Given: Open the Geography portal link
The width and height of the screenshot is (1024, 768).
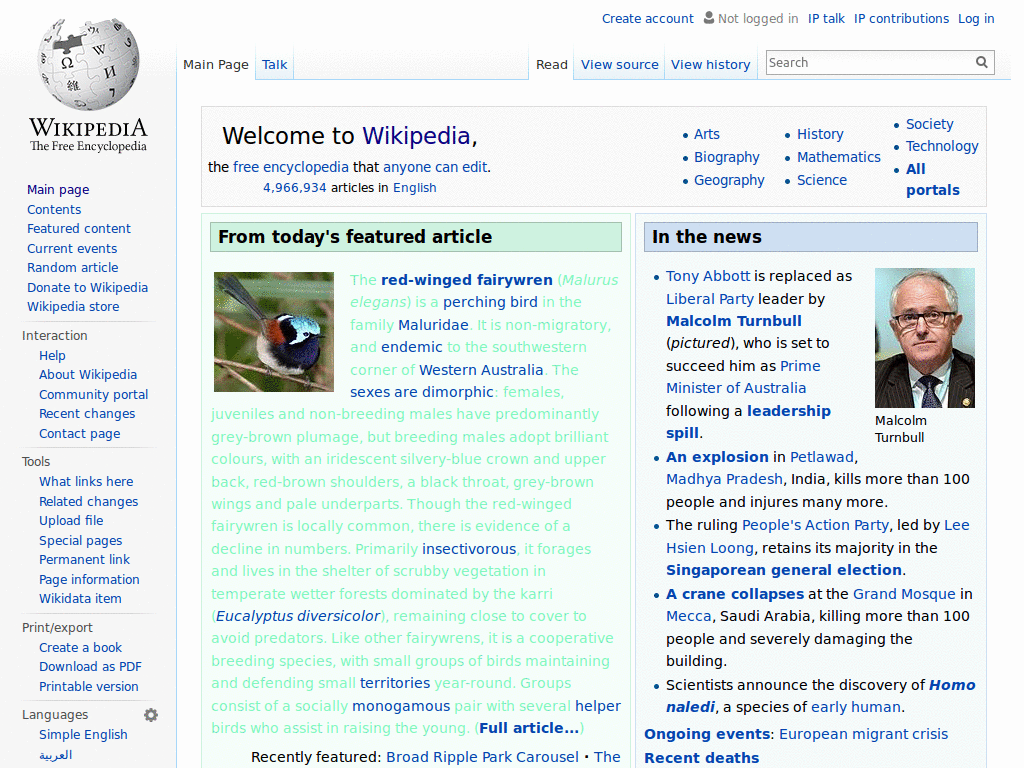Looking at the screenshot, I should pyautogui.click(x=729, y=180).
